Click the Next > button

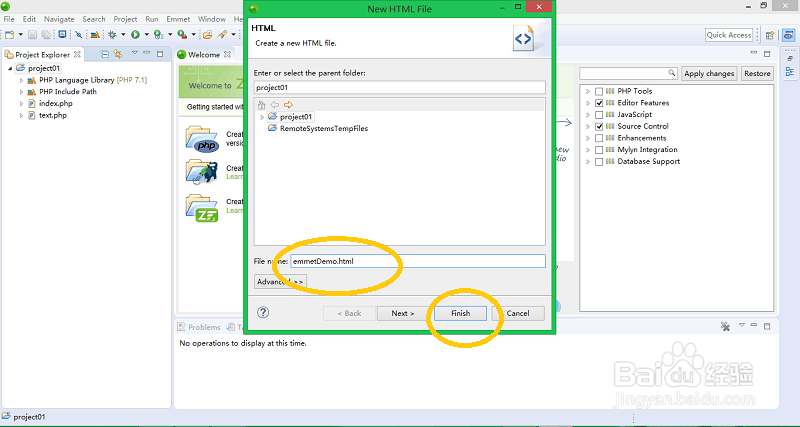point(403,313)
